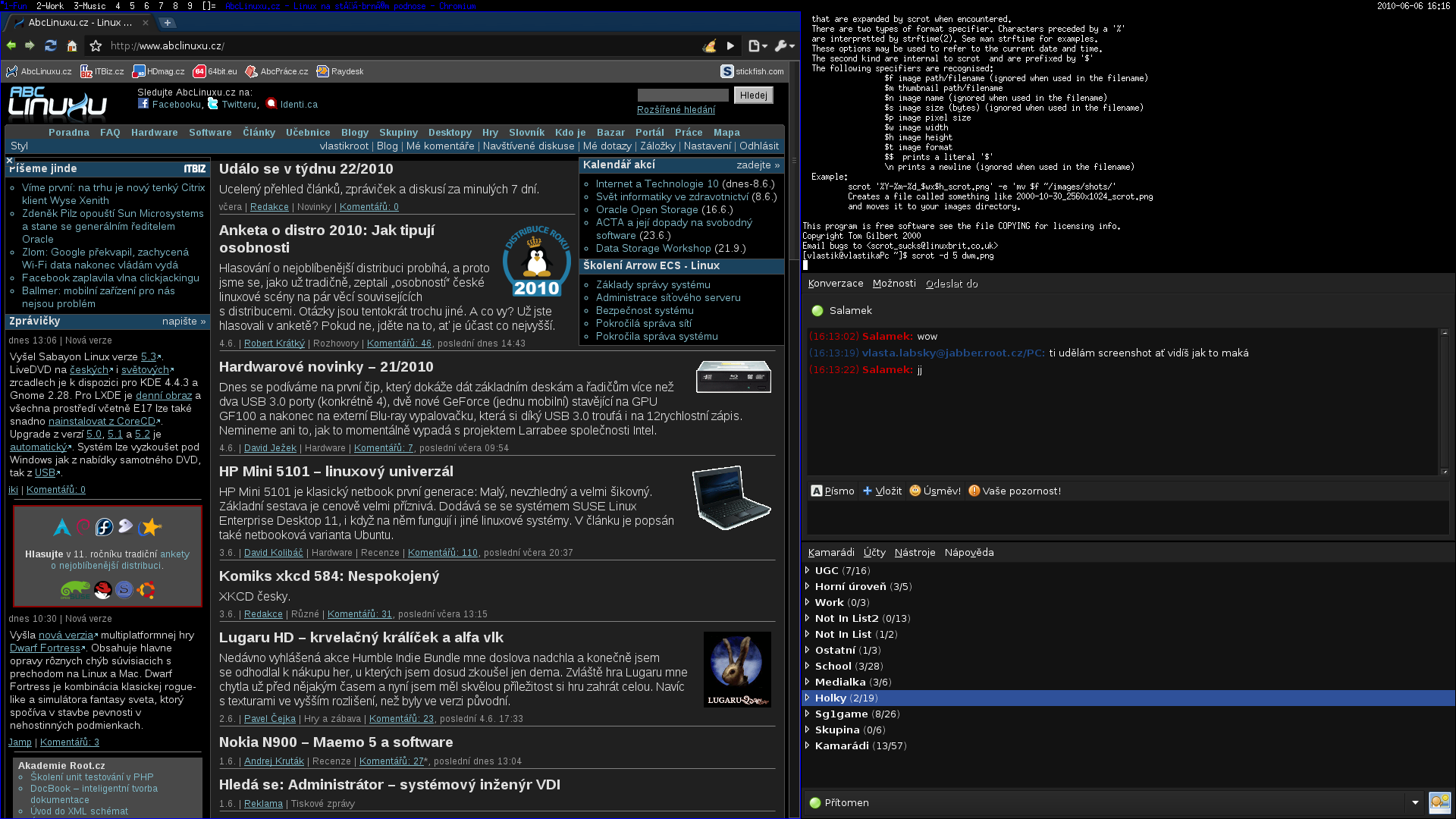Expand the Sg1game buddy group
Screen dimensions: 1456x819
click(x=807, y=714)
